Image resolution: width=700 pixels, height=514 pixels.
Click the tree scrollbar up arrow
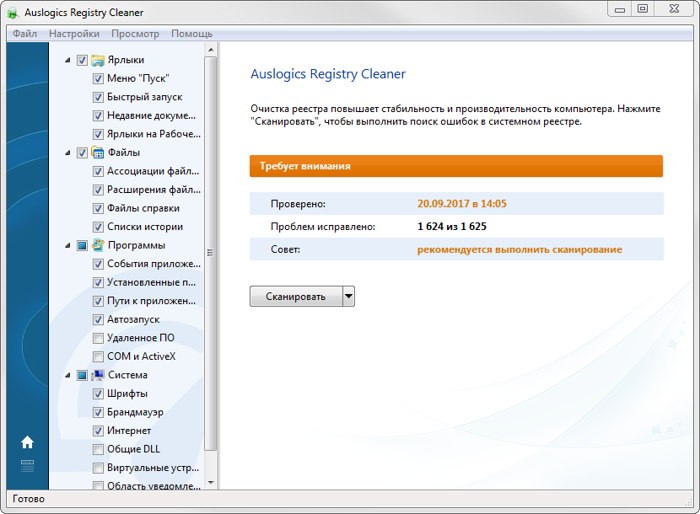point(211,50)
